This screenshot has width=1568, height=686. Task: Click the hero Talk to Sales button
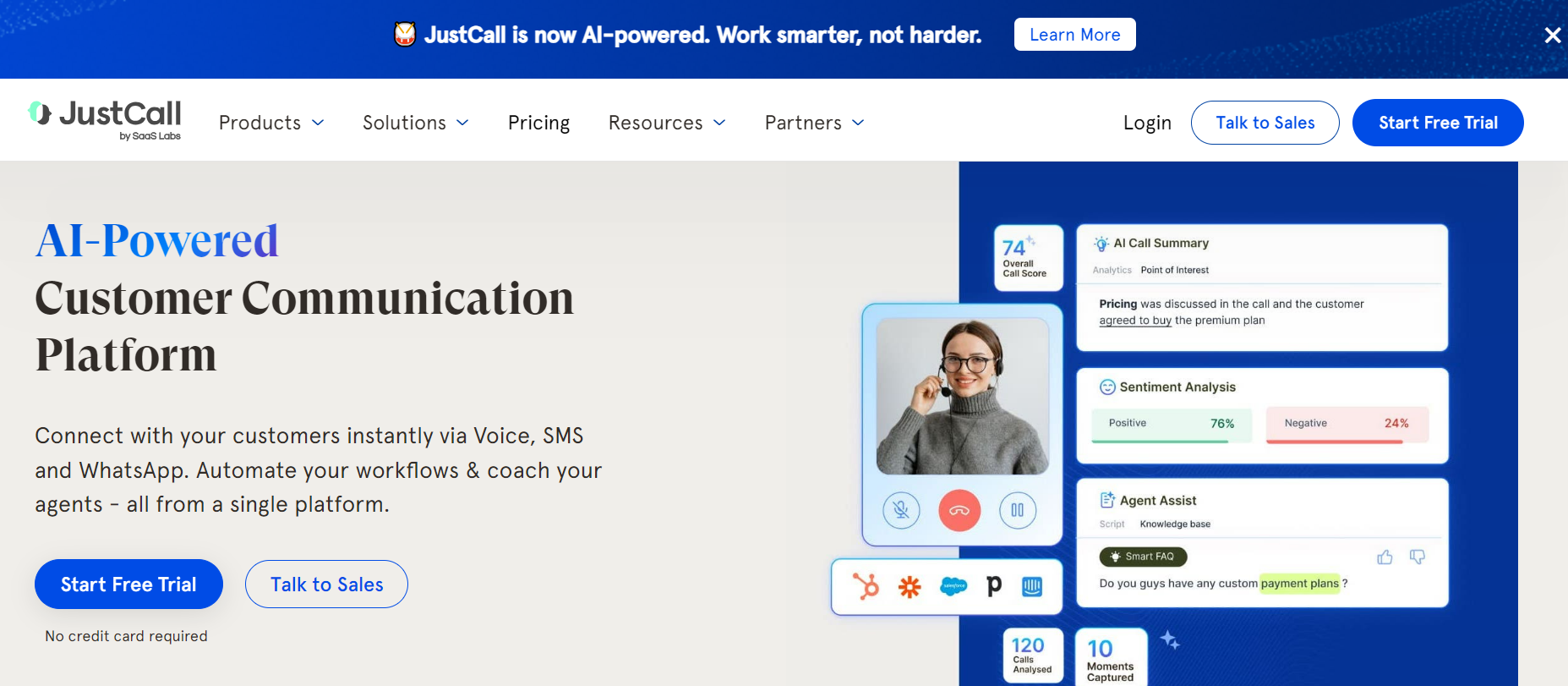pos(326,584)
